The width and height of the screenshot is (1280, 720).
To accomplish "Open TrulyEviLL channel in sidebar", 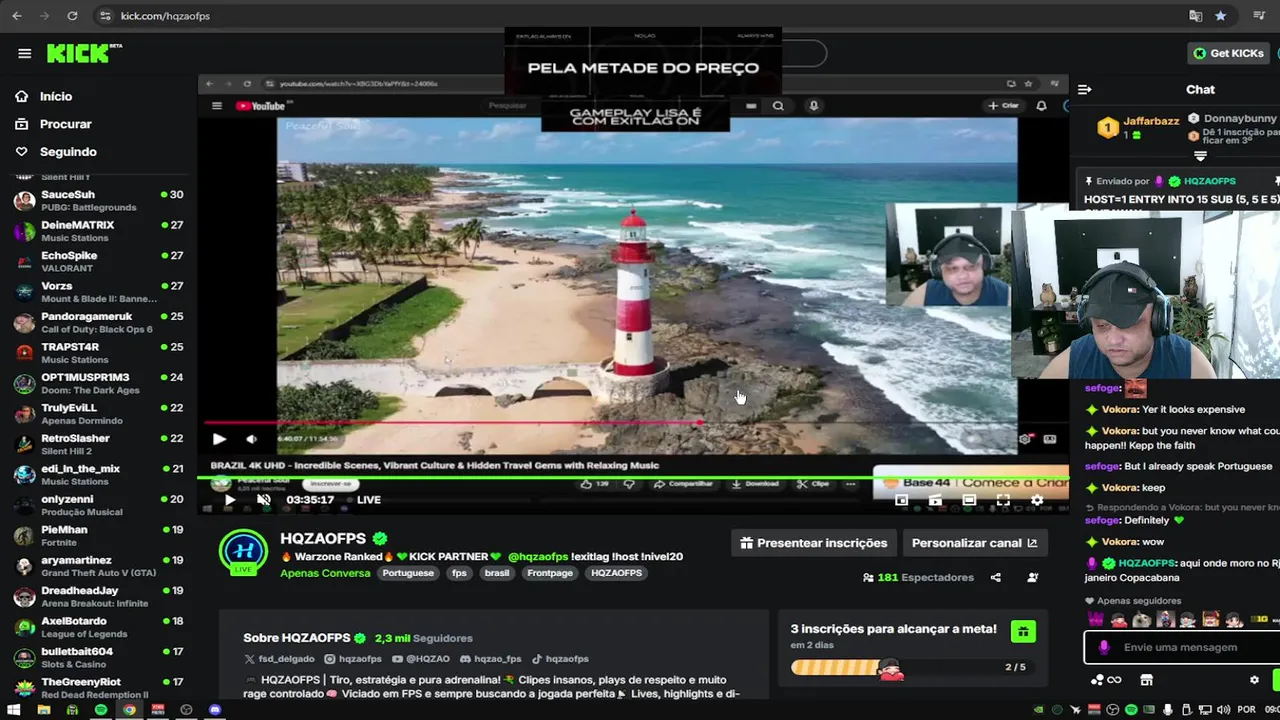I will pos(99,414).
